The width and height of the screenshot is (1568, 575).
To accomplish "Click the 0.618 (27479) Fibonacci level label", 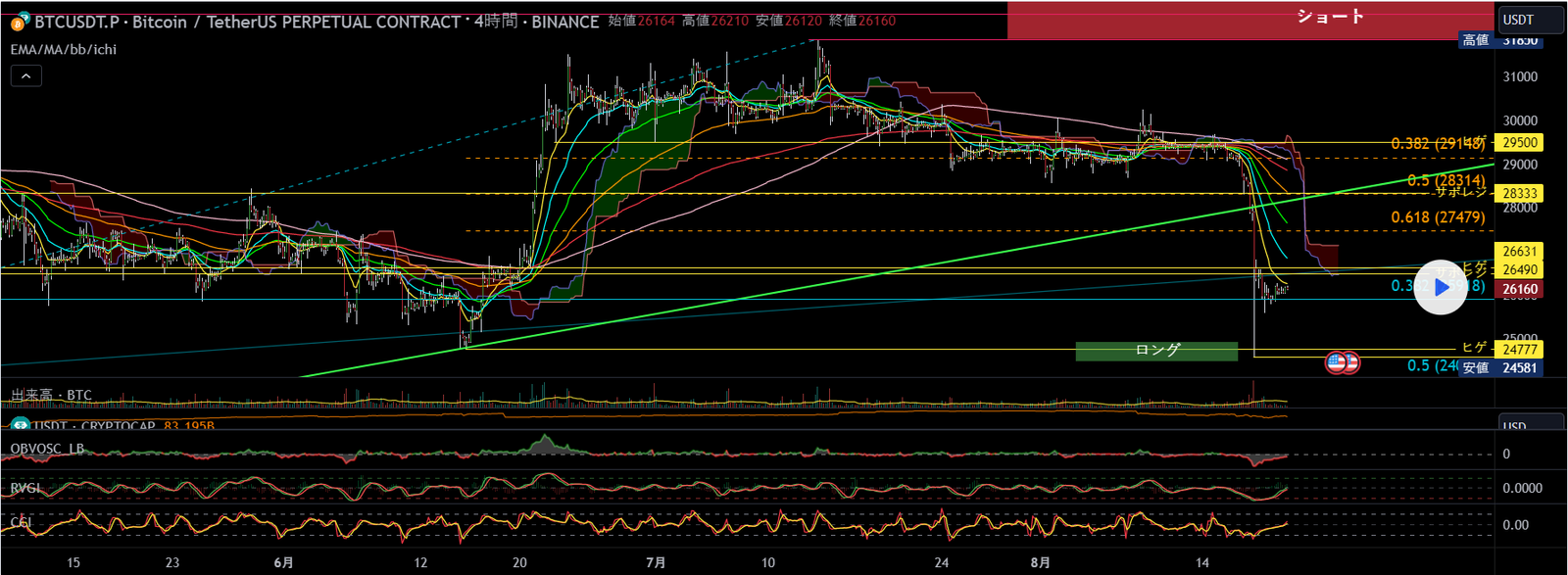I will click(x=1438, y=217).
